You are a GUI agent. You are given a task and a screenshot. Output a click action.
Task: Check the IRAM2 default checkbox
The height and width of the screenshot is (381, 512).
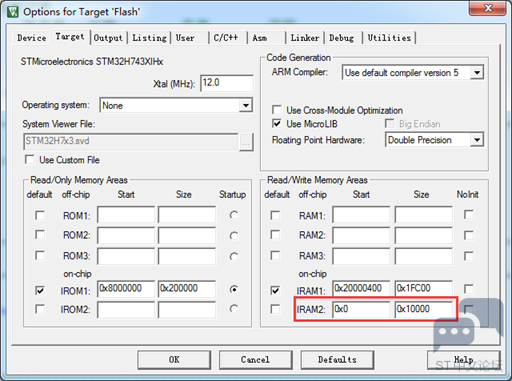(x=275, y=309)
